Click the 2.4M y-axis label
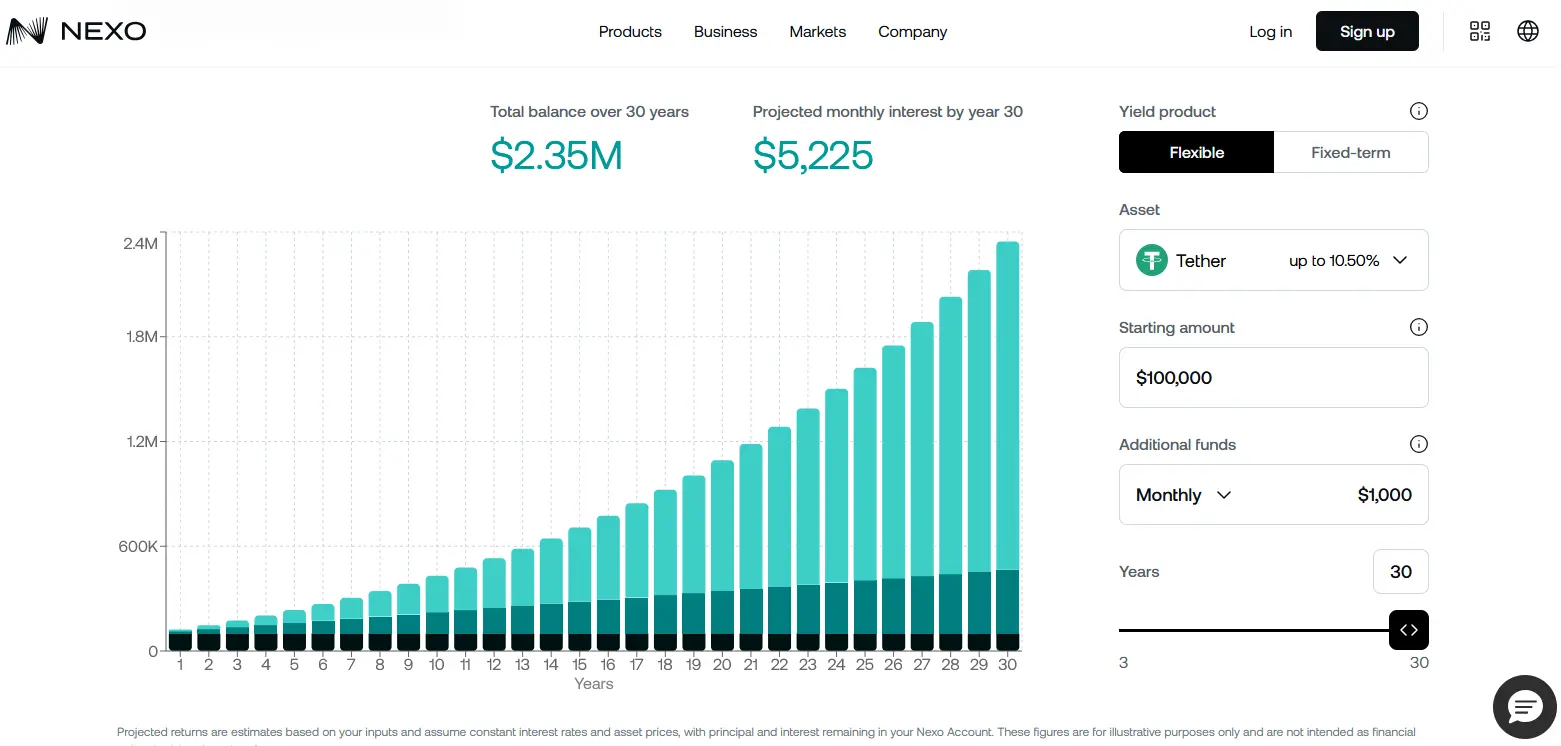 [141, 243]
